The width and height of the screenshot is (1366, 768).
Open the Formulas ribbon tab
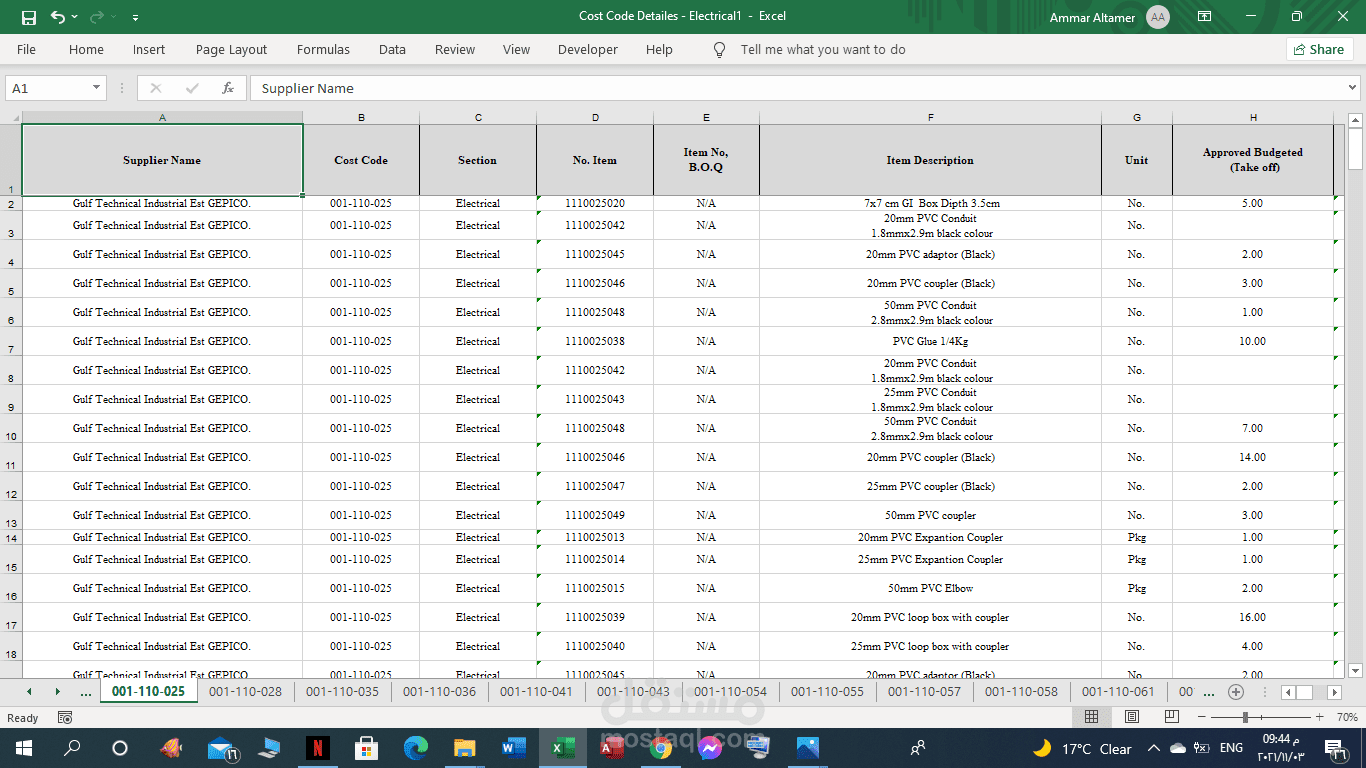[323, 49]
